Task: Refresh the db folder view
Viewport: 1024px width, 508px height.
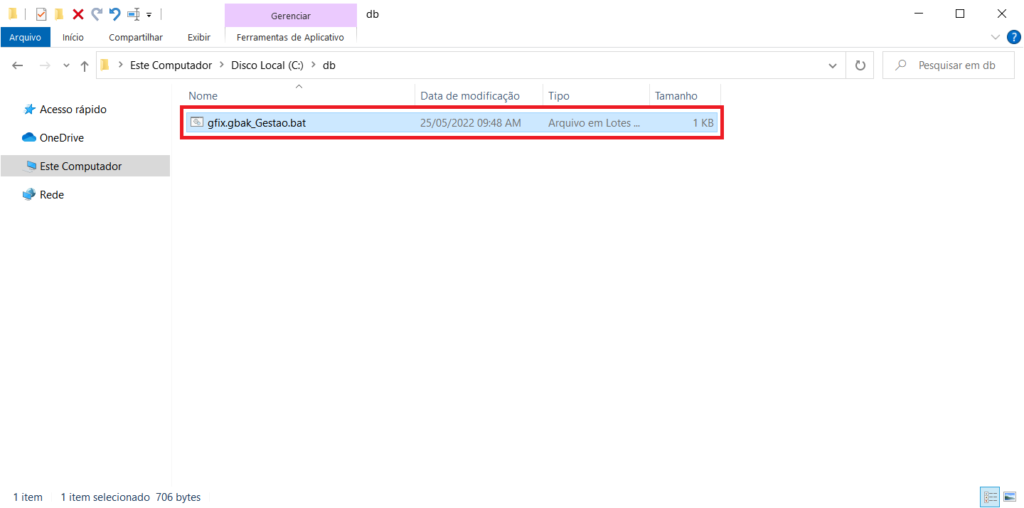Action: coord(860,65)
